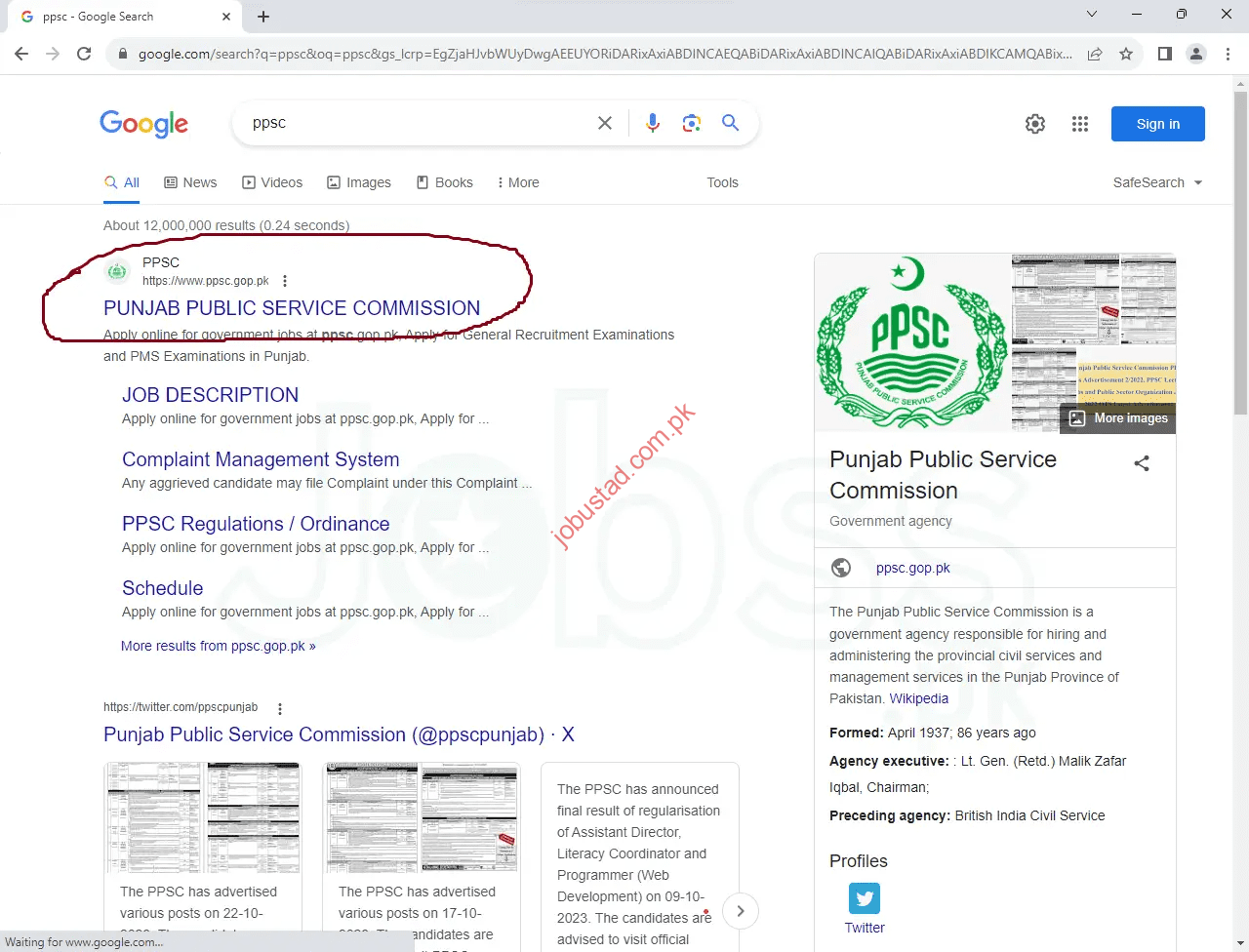Screen dimensions: 1249x952
Task: Open the PPSC logo image in knowledge panel
Action: point(912,342)
